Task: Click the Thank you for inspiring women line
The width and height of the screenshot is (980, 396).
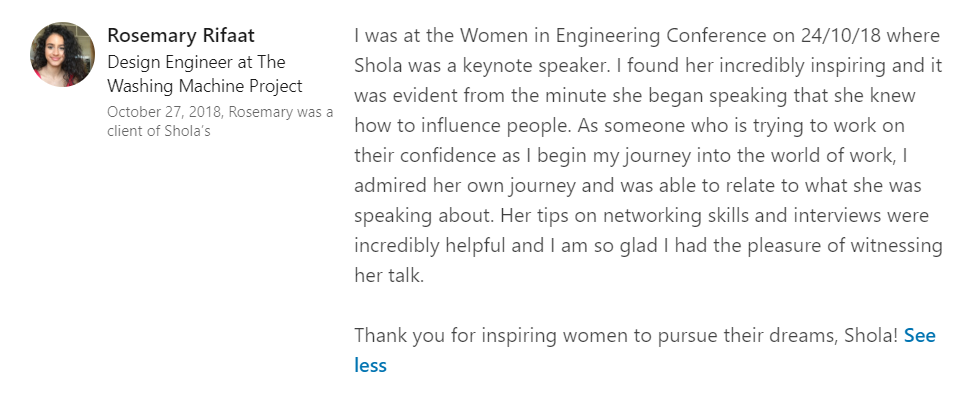Action: pyautogui.click(x=626, y=335)
